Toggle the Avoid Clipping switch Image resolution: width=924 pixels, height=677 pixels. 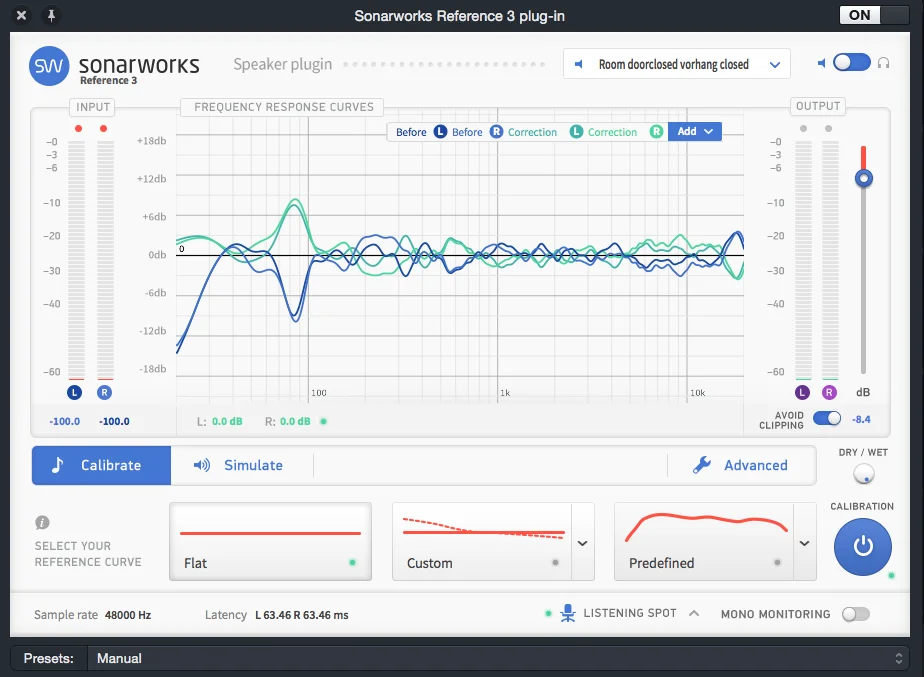[x=827, y=418]
